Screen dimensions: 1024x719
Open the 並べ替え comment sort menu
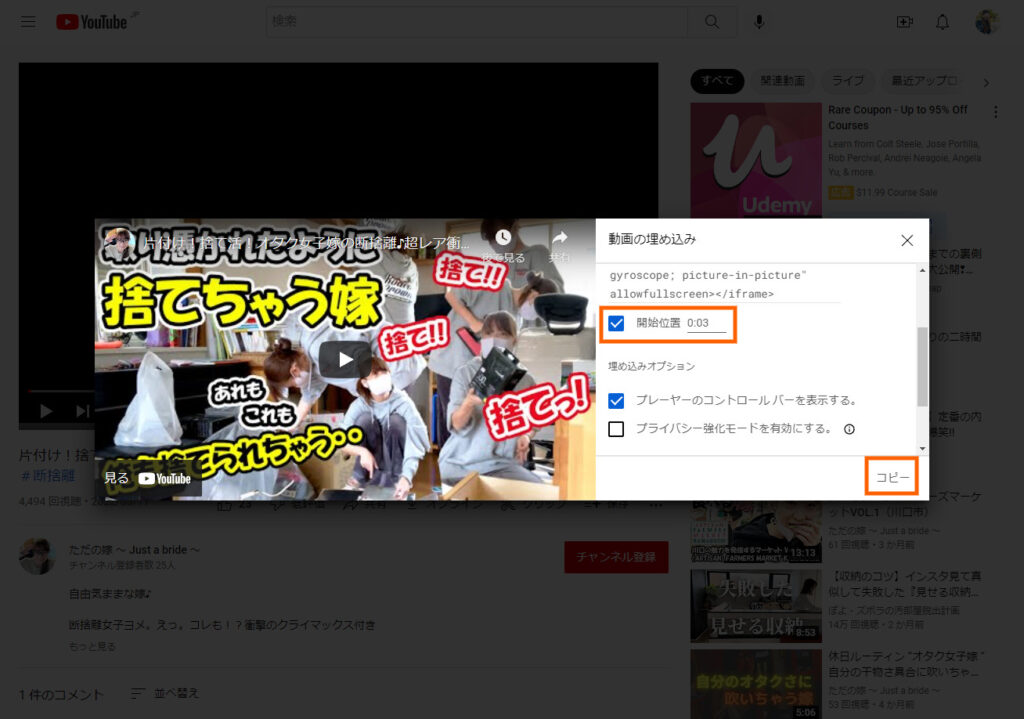point(165,694)
